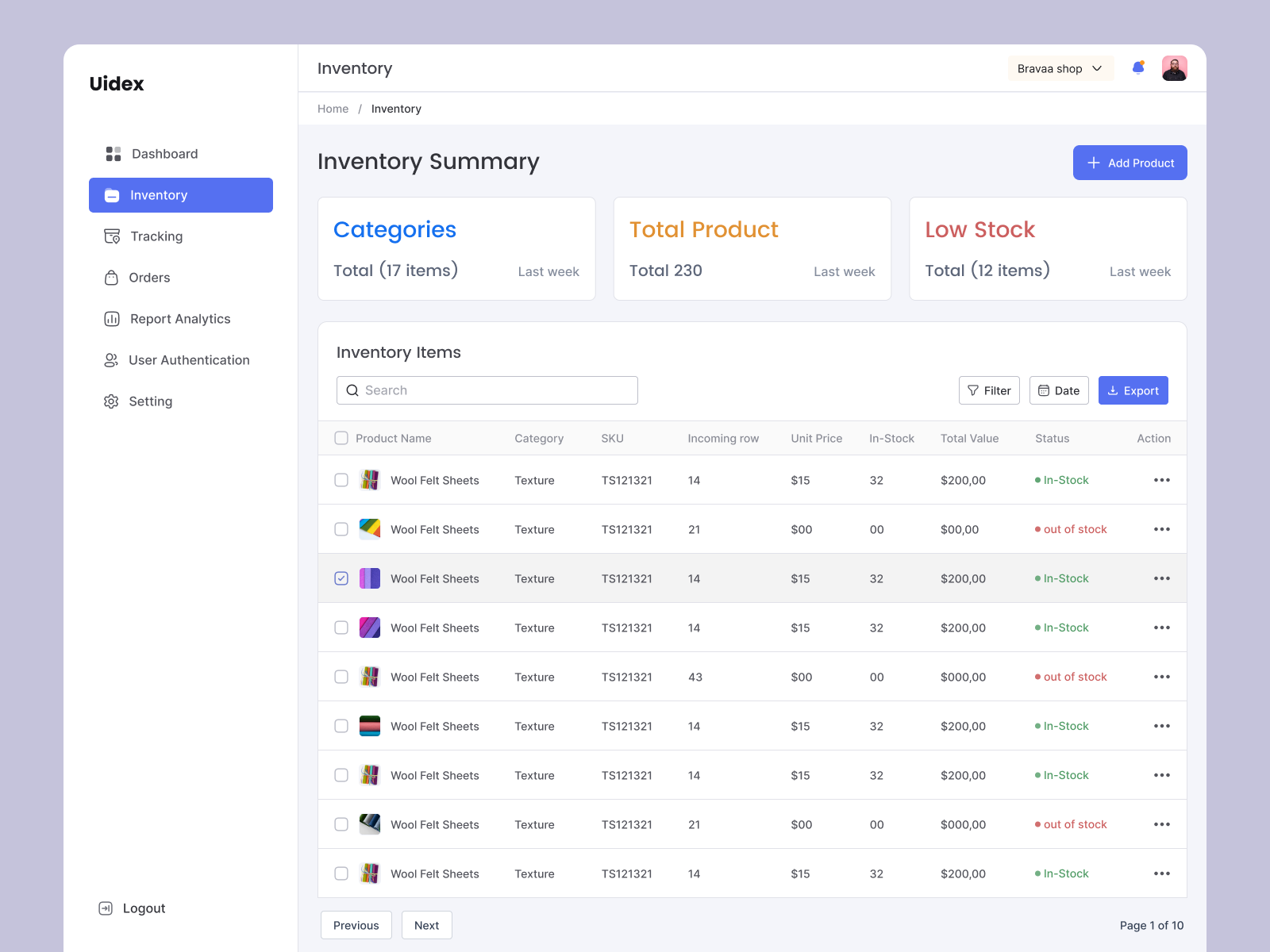Click the In-Stock column header
This screenshot has height=952, width=1270.
[x=892, y=438]
